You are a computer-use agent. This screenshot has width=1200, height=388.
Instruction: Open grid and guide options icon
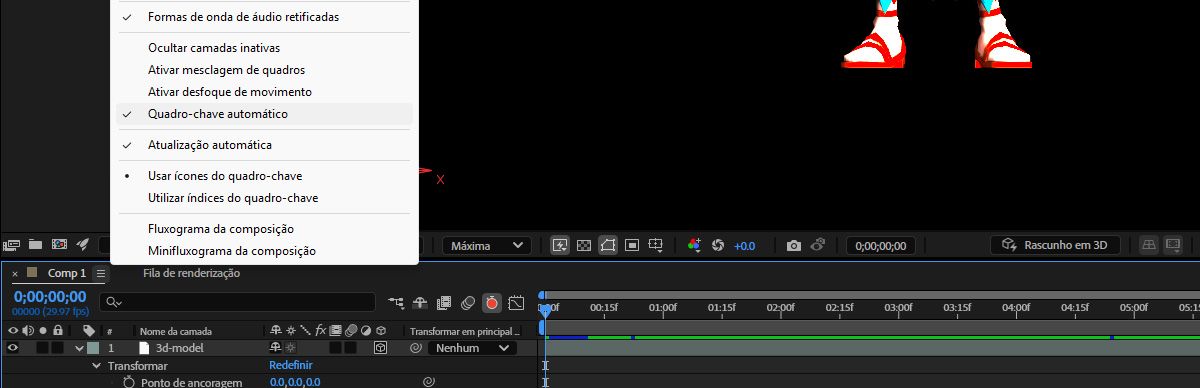(656, 245)
